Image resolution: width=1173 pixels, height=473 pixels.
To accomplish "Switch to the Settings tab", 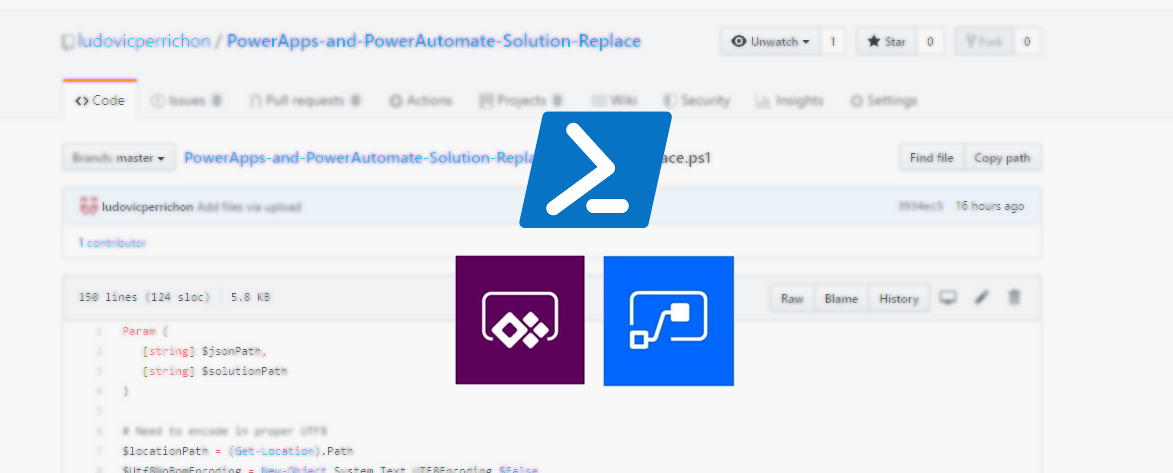I will [x=883, y=100].
